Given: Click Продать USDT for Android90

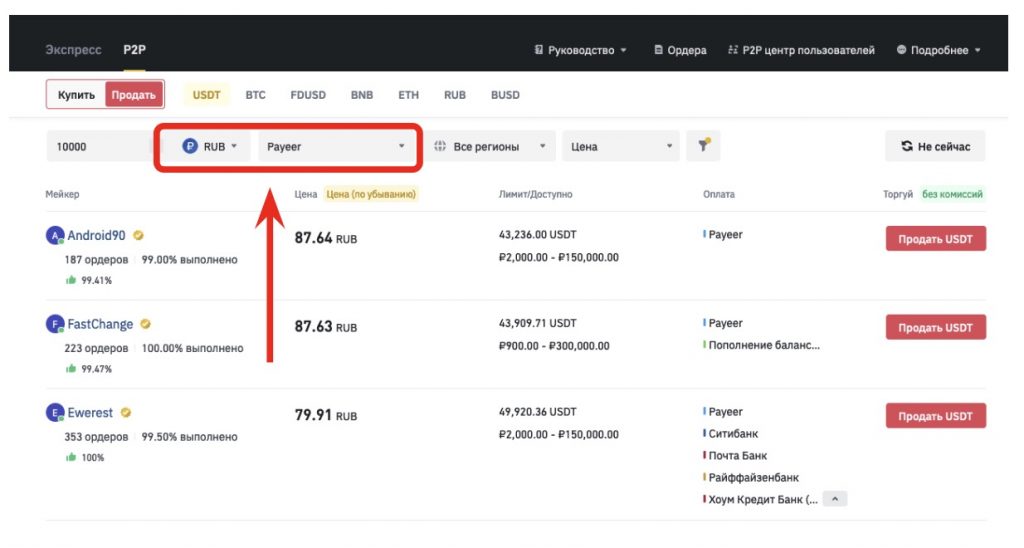Looking at the screenshot, I should [x=936, y=239].
